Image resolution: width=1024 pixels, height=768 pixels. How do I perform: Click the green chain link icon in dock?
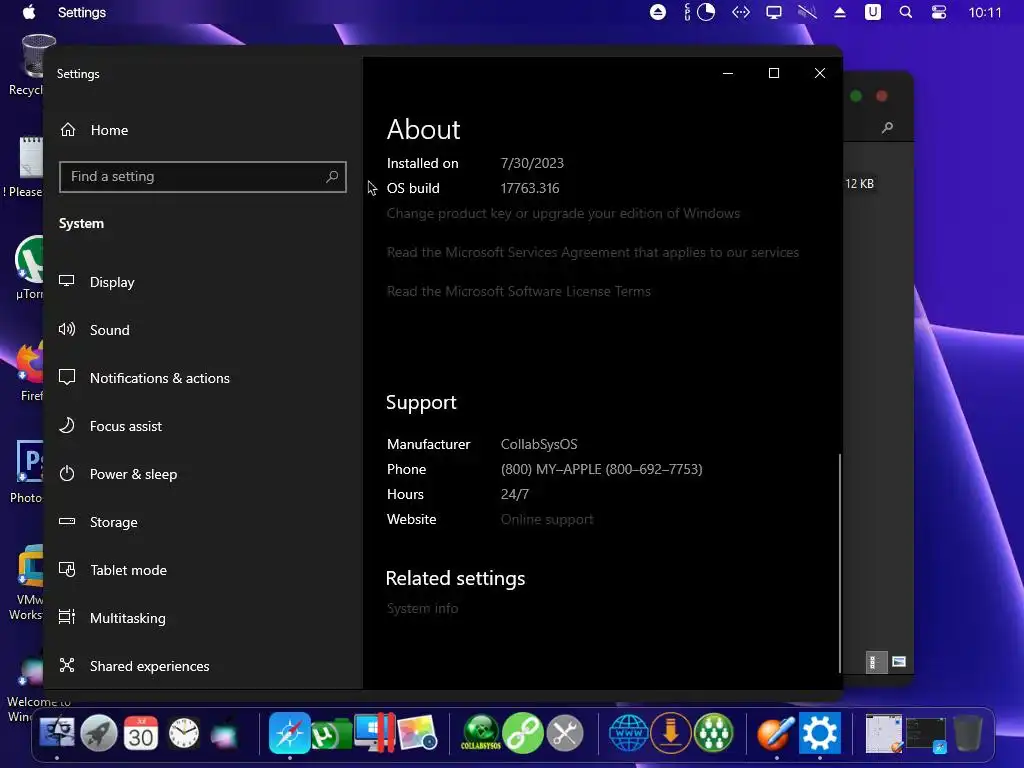click(523, 733)
